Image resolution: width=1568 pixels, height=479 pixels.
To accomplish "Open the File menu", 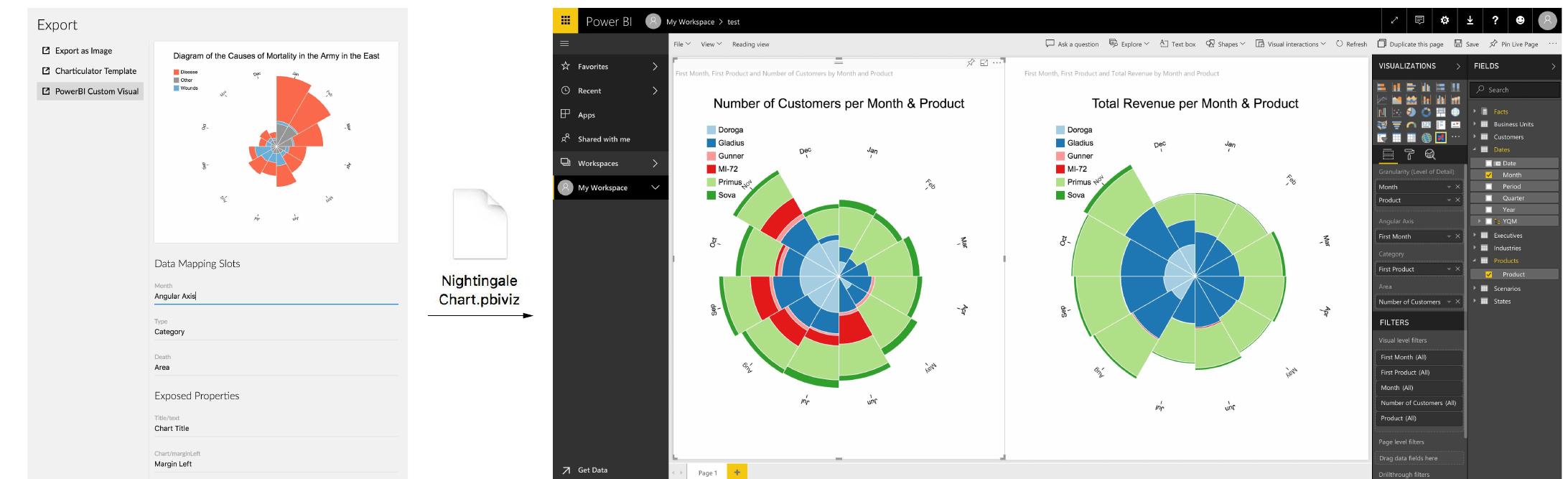I will pos(682,44).
